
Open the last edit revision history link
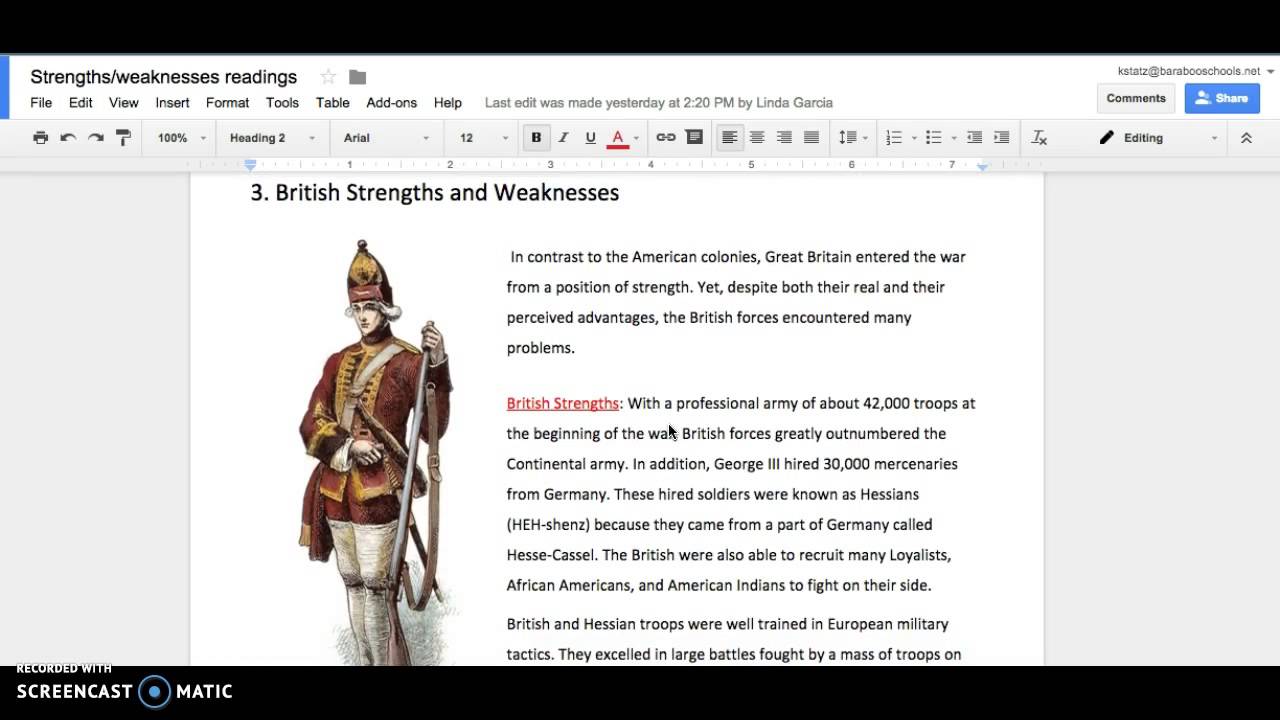[659, 102]
